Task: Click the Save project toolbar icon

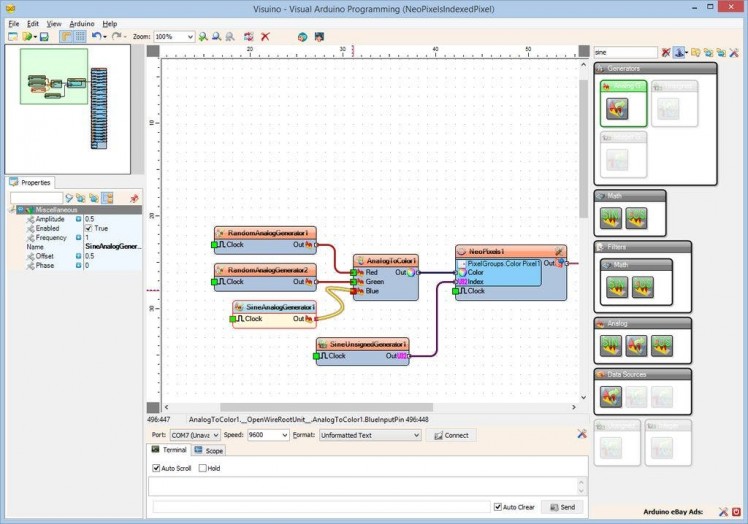Action: (44, 37)
